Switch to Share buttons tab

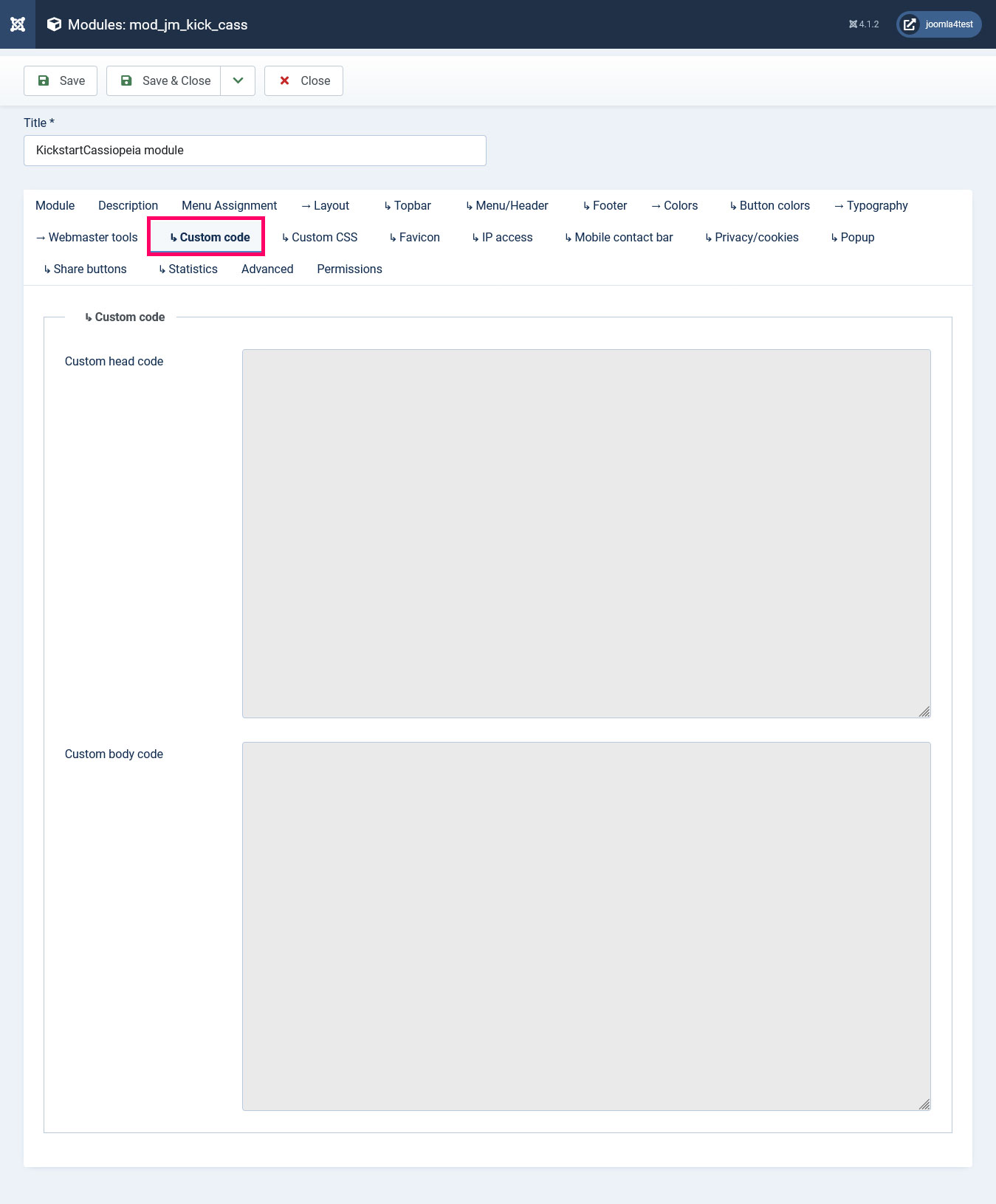[x=85, y=269]
